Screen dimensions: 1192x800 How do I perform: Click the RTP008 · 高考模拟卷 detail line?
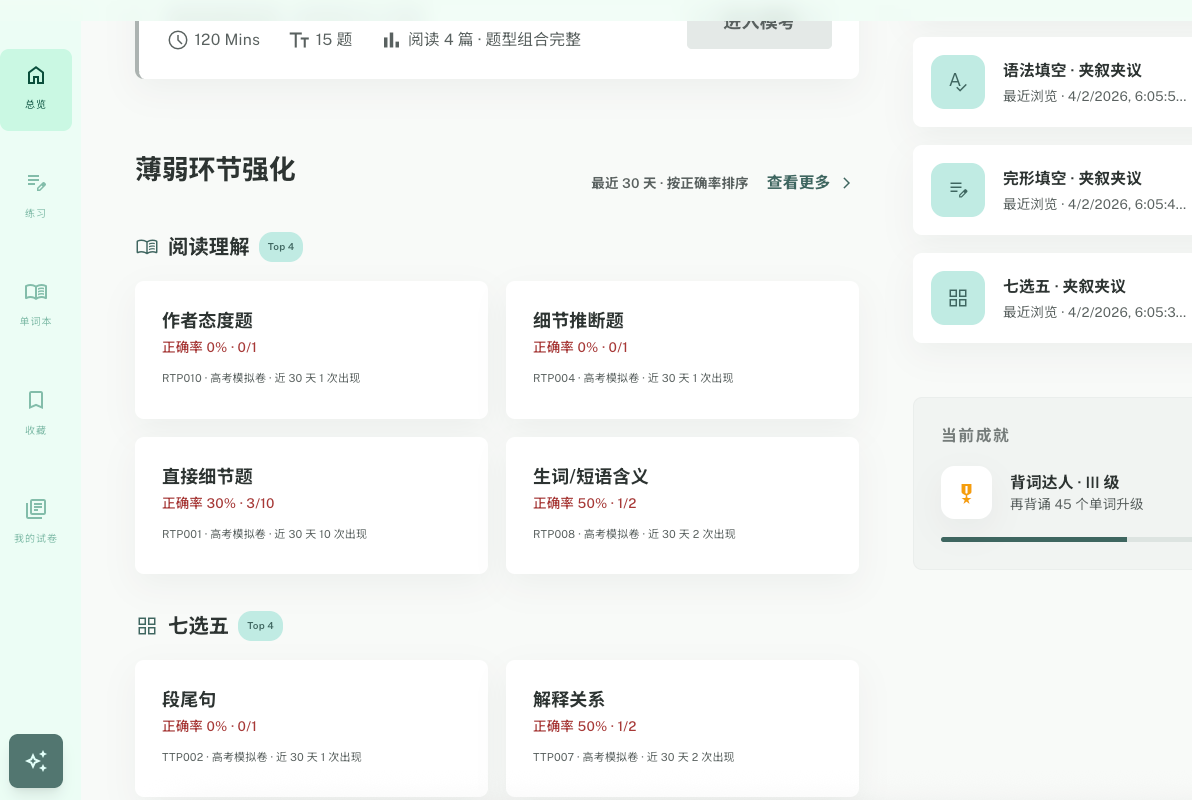634,534
